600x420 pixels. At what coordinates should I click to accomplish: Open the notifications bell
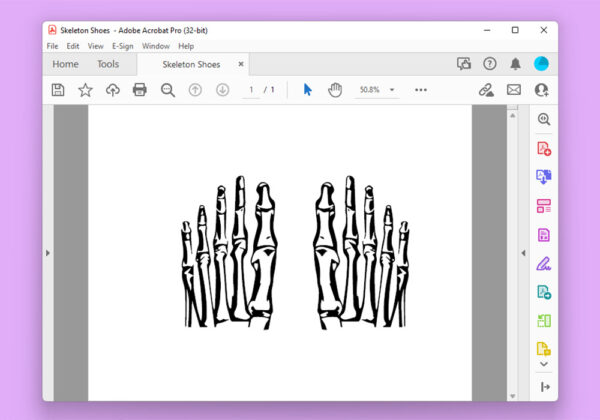click(515, 64)
